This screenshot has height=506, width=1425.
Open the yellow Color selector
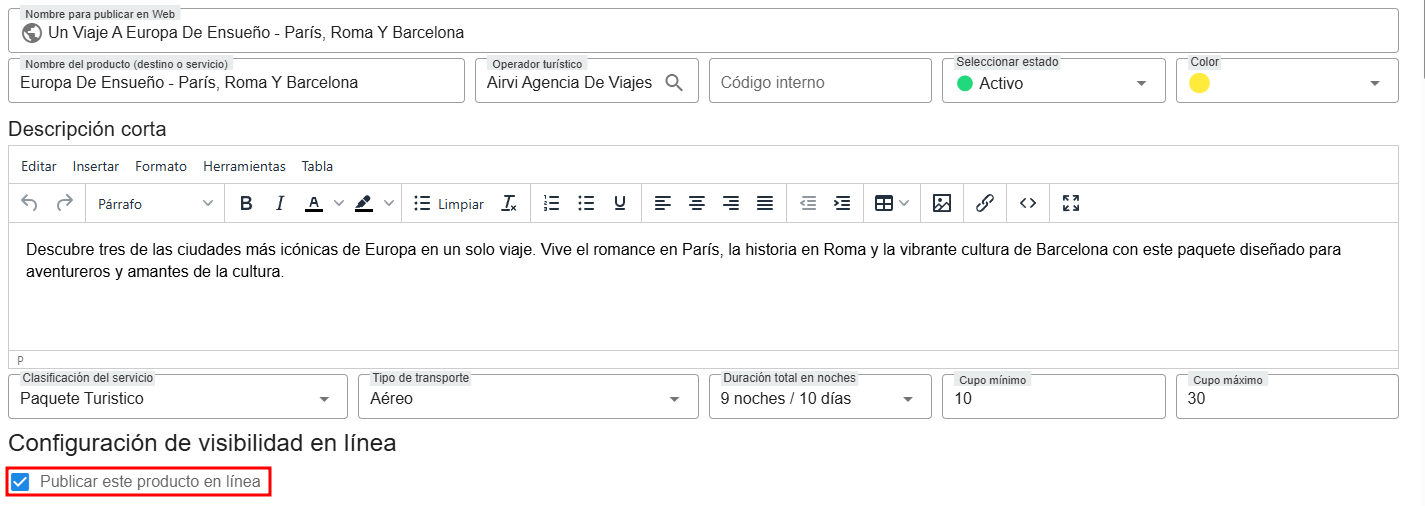tap(1287, 83)
